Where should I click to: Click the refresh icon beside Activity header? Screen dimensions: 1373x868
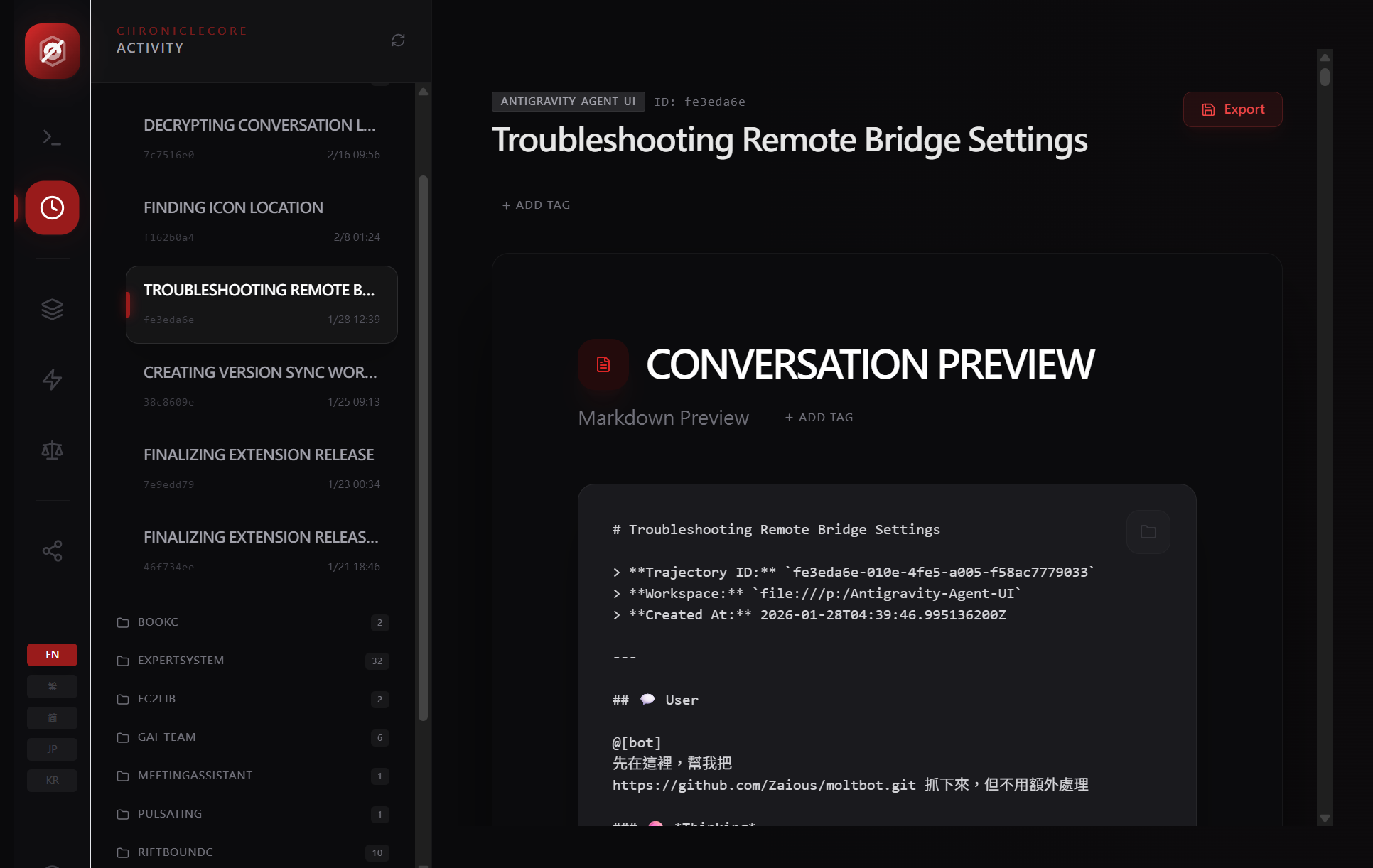pos(398,40)
